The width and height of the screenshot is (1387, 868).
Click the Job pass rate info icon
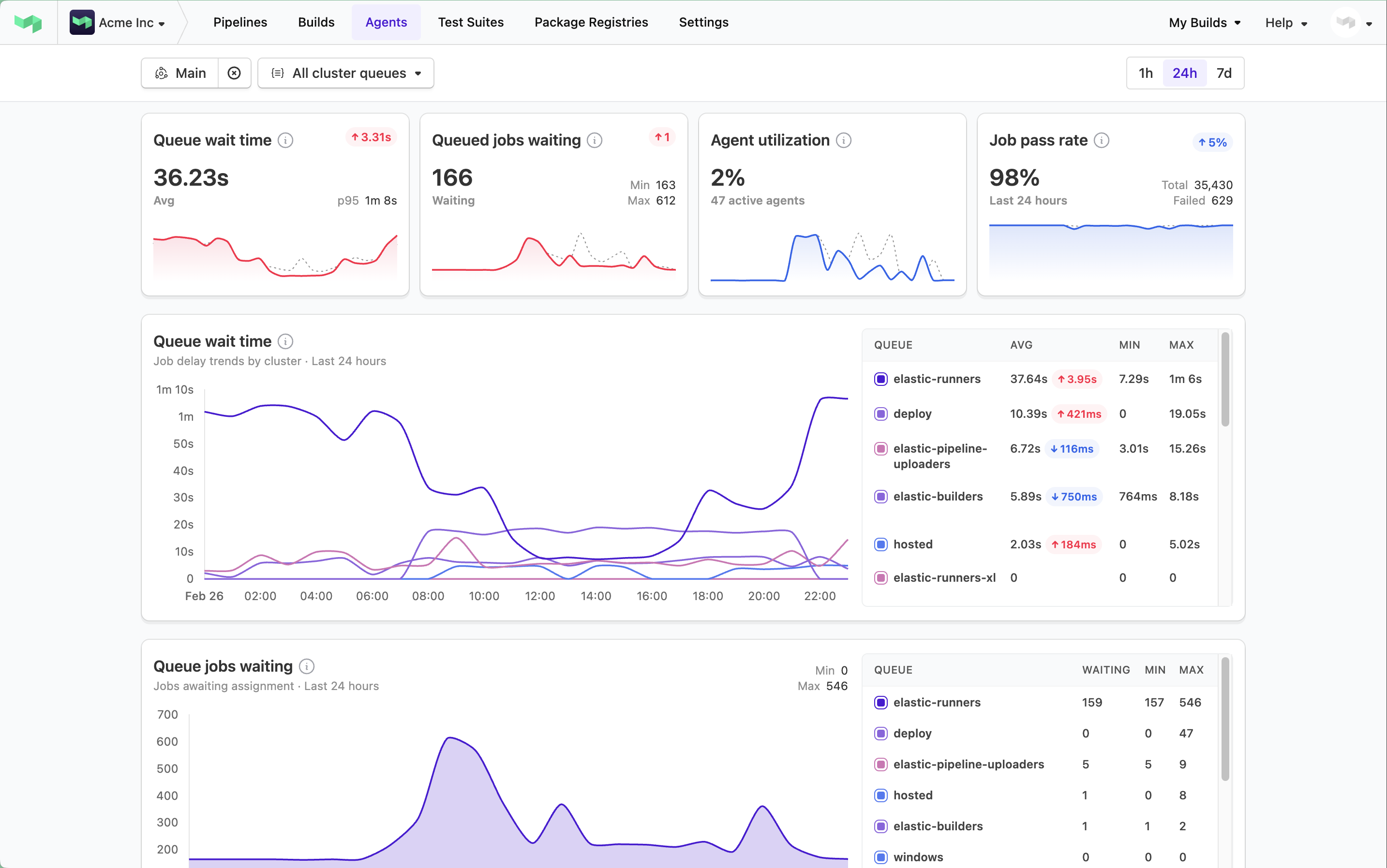pos(1102,139)
